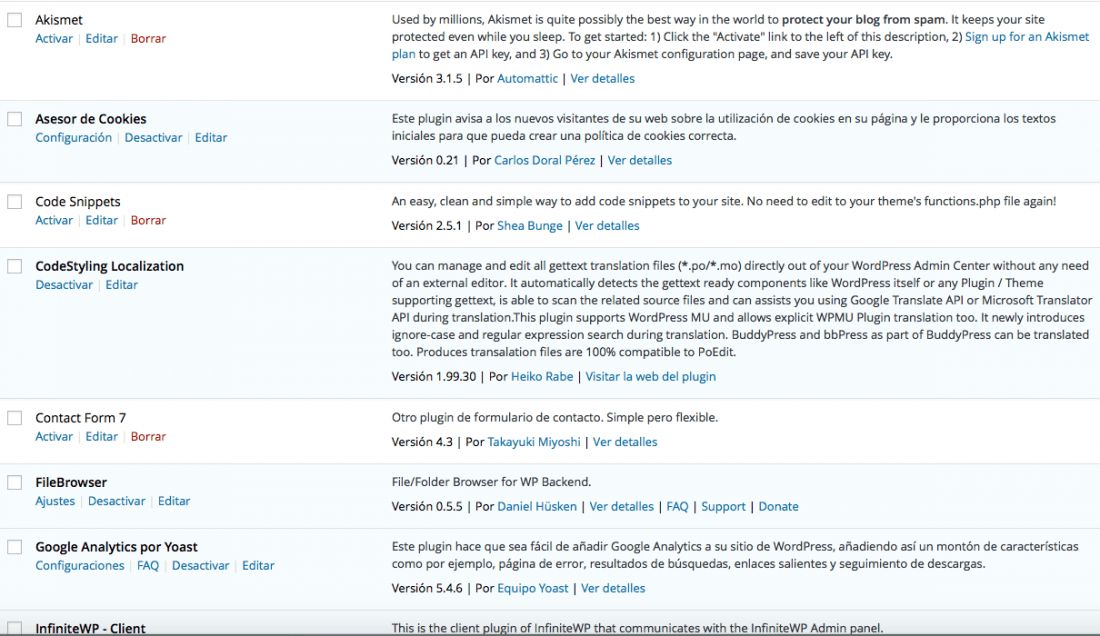Tick the FileBrowser plugin checkbox

15,482
